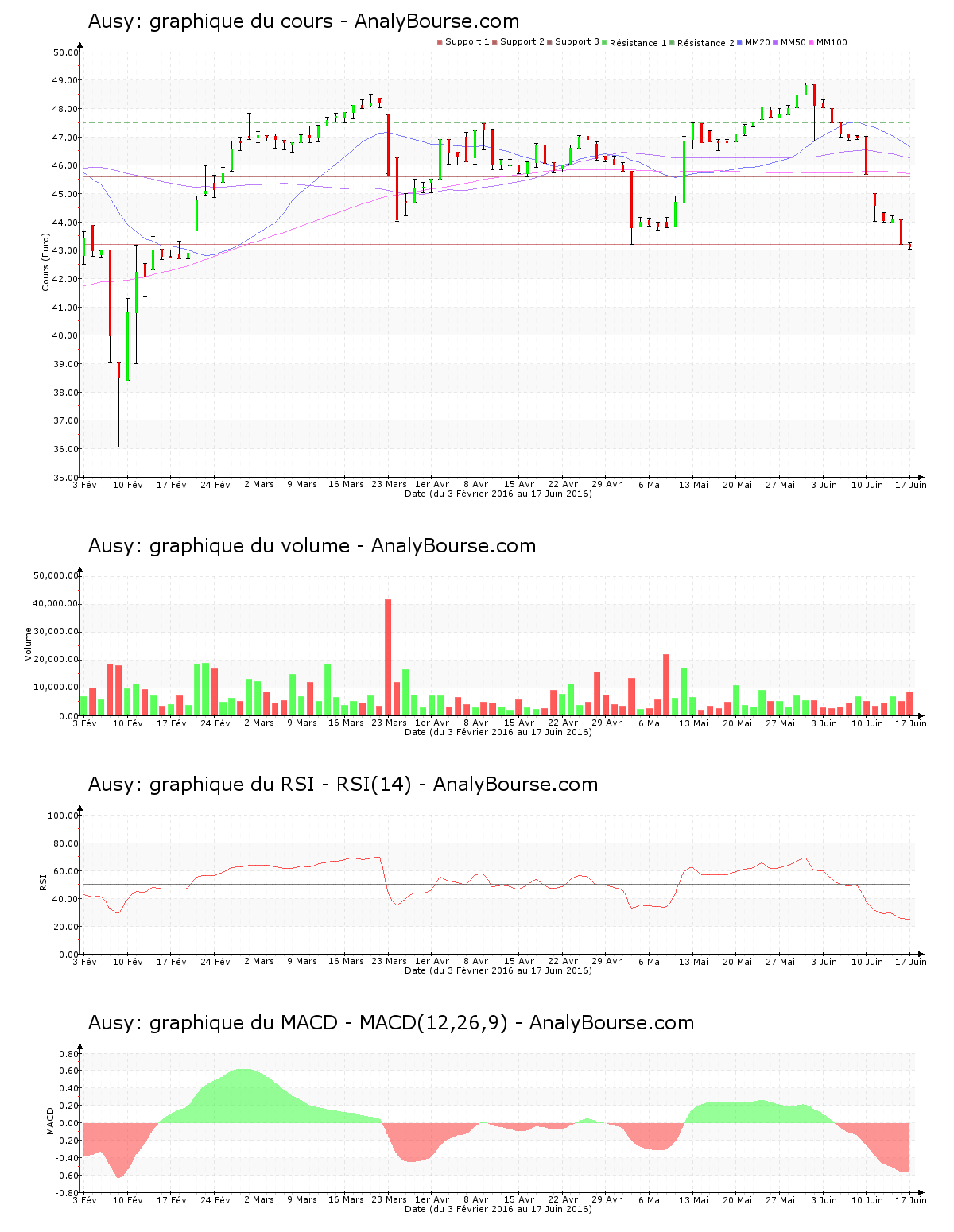Select the MM50 legend label
Screen dimensions: 954x1232
click(x=793, y=42)
